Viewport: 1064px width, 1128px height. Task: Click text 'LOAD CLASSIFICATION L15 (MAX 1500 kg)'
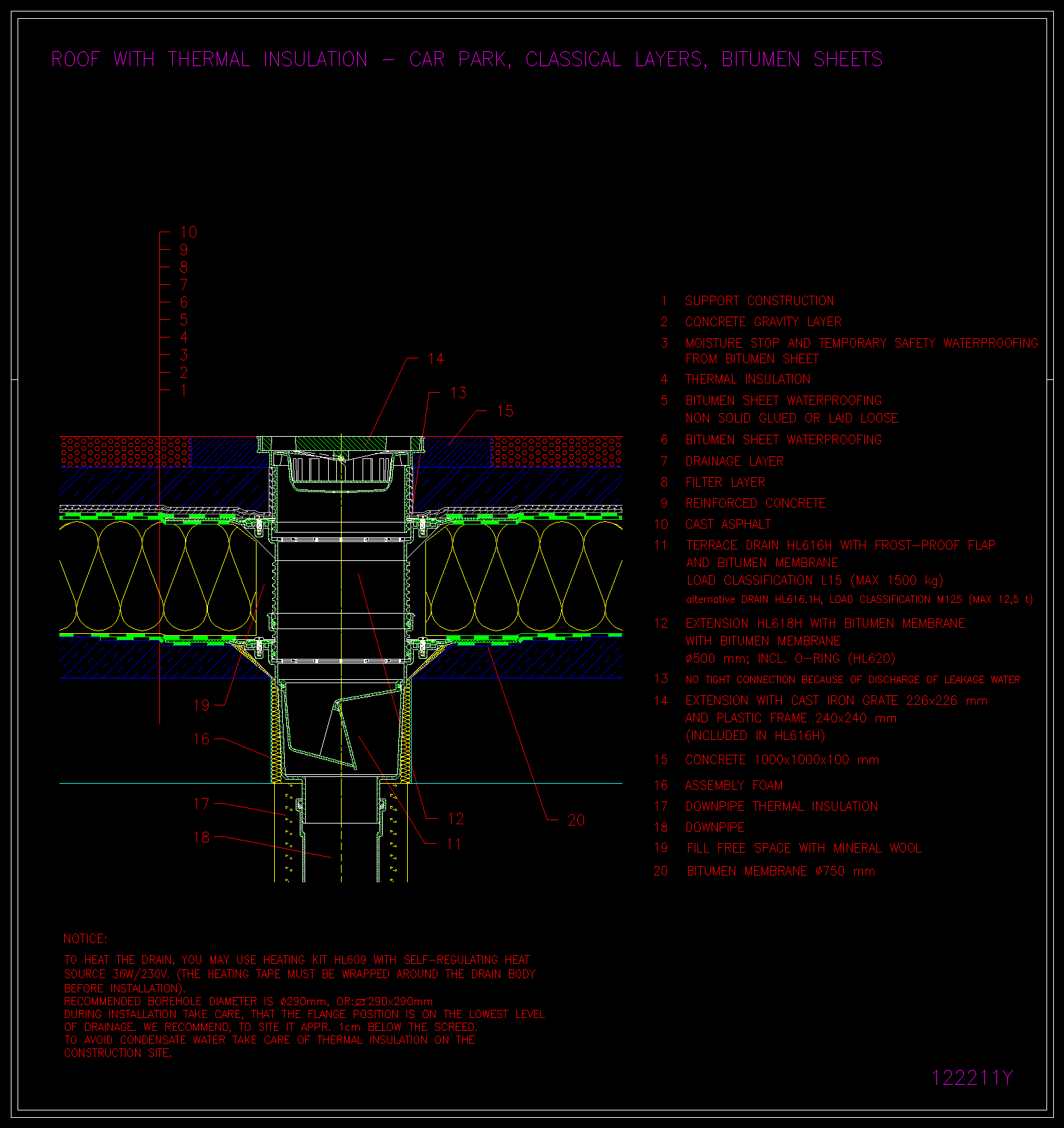coord(815,581)
